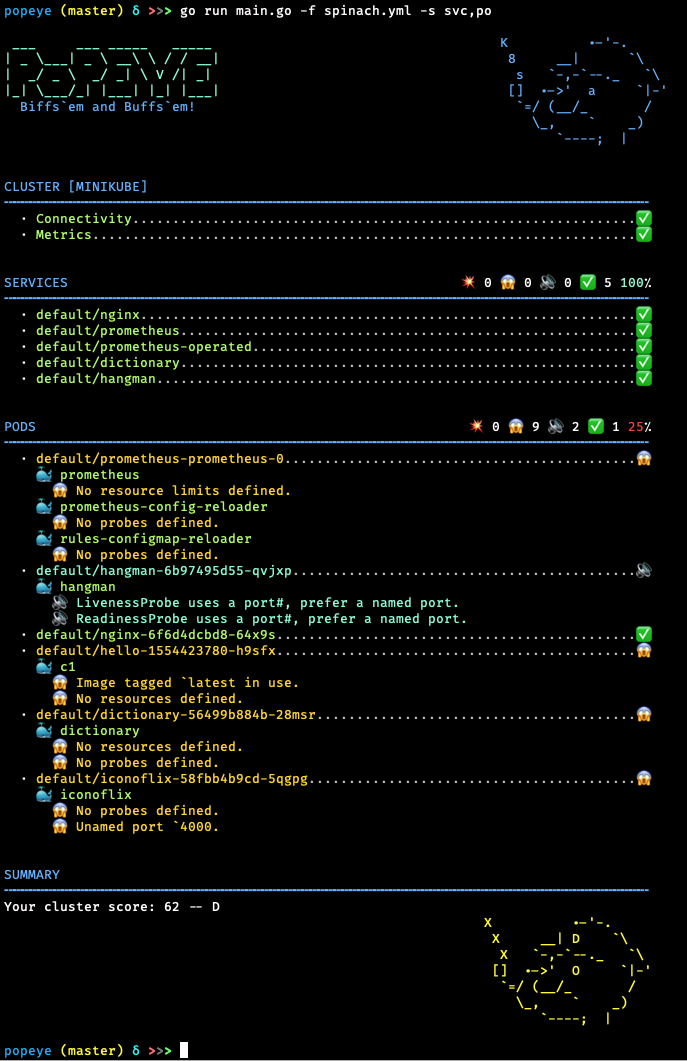Click the SERVICES section heading
This screenshot has height=1061, width=687.
point(36,282)
